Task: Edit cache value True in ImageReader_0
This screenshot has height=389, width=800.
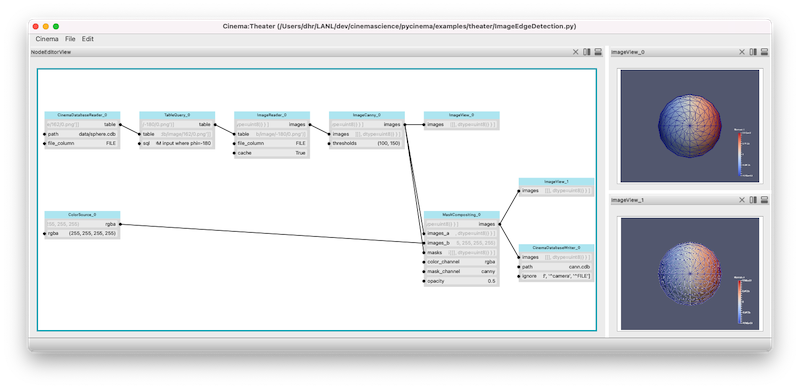Action: (x=300, y=153)
